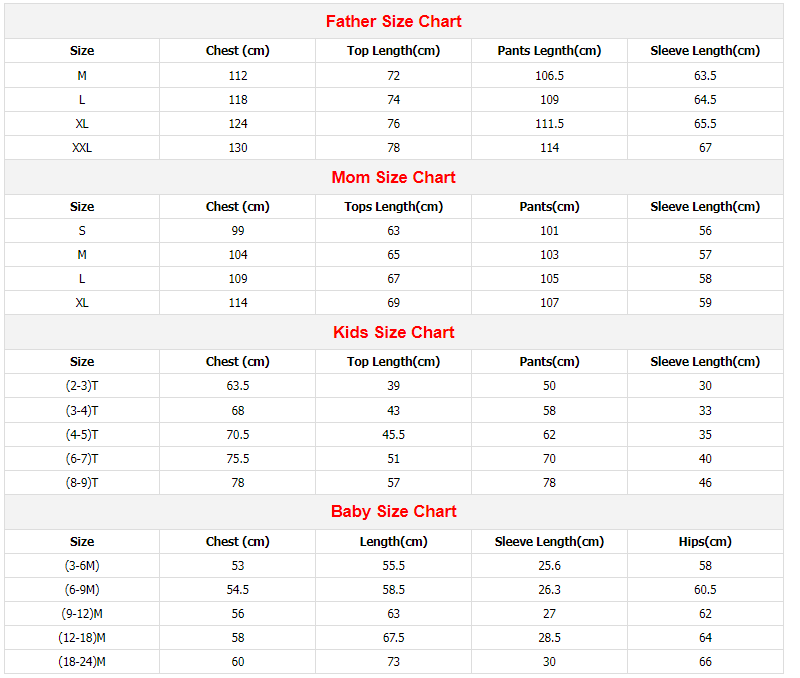Click the Tops Length(cm) column header
This screenshot has height=678, width=800.
[393, 207]
